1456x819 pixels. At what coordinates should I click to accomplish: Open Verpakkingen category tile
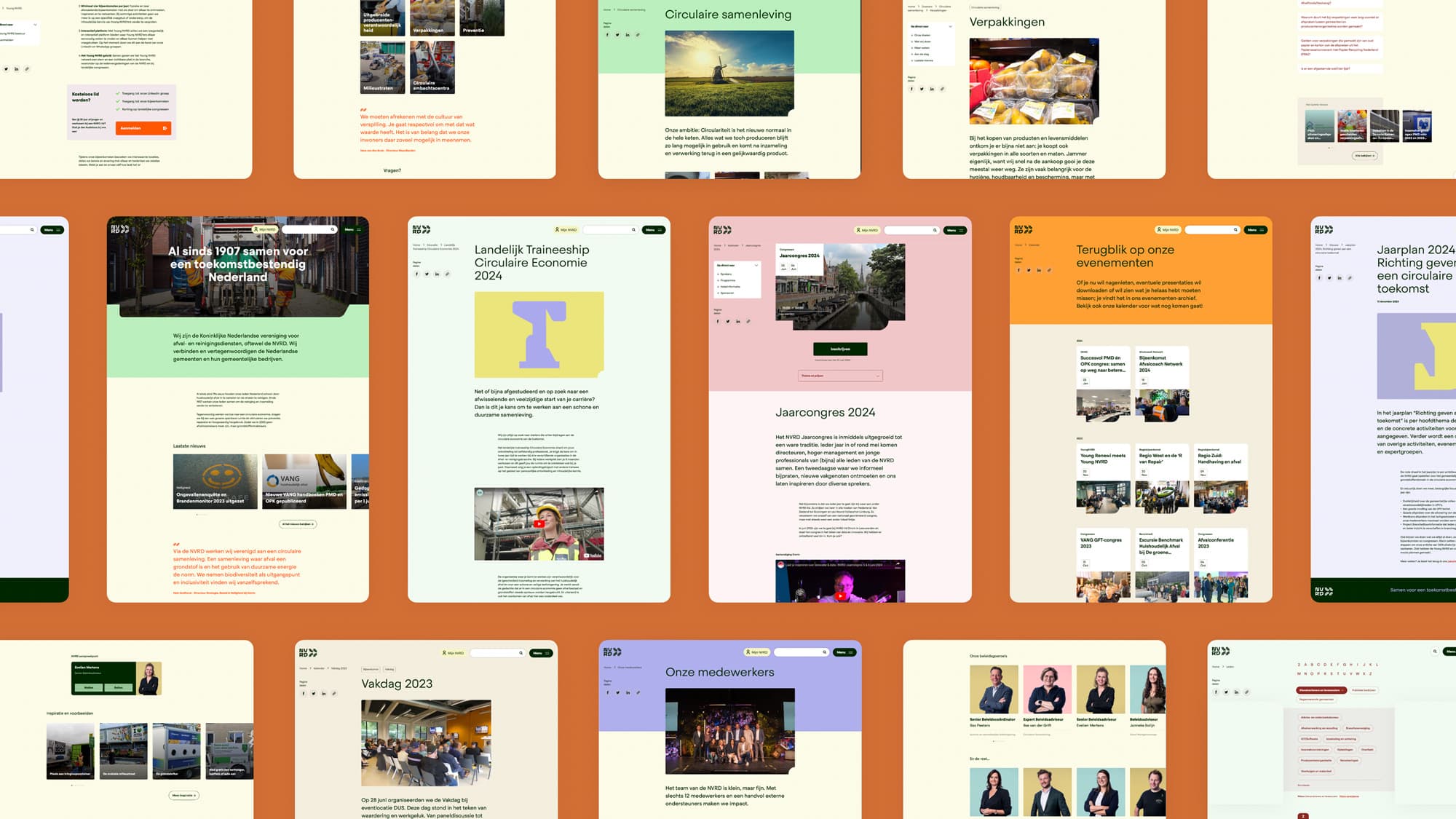(x=432, y=17)
